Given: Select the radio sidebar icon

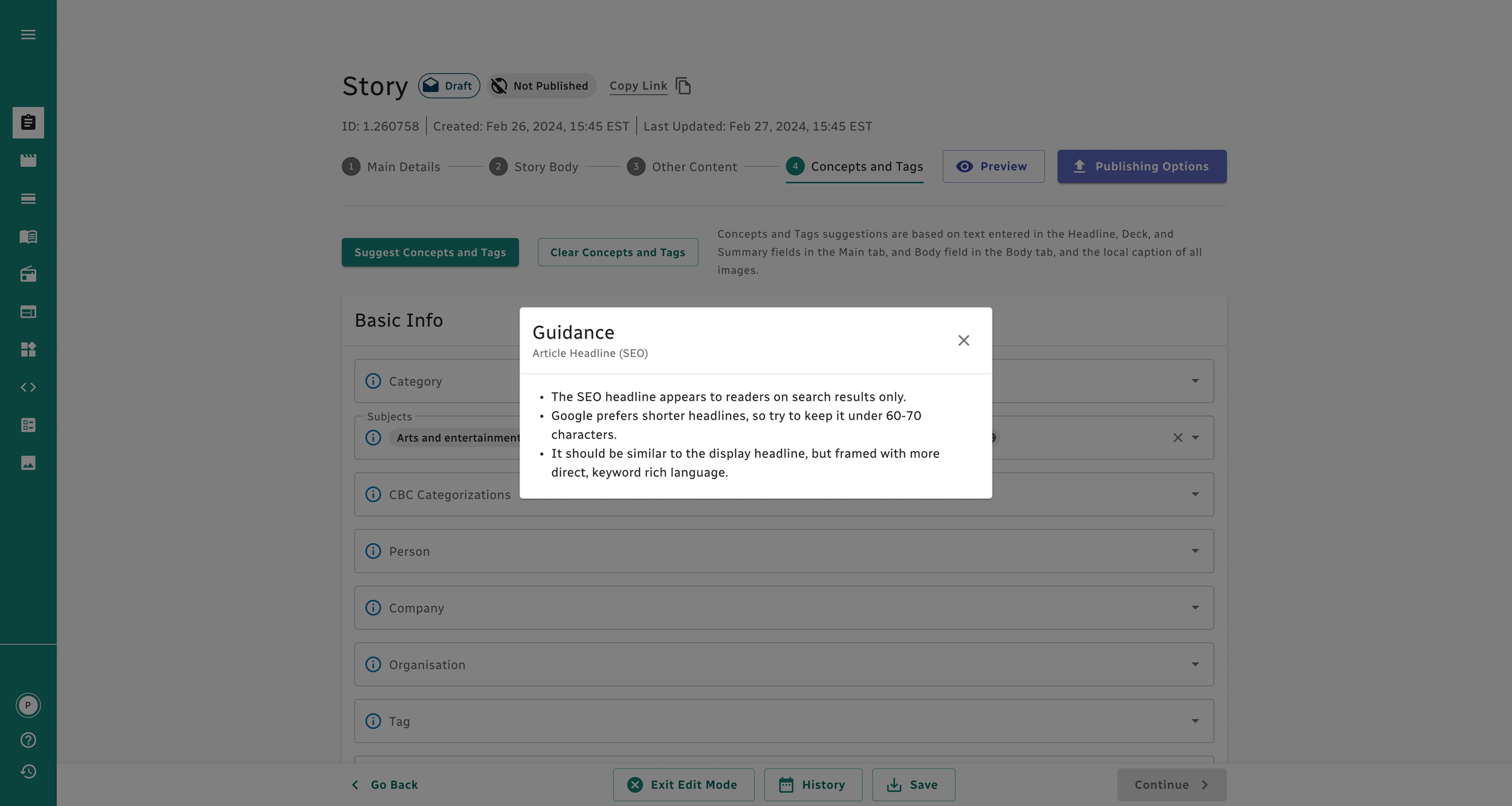Looking at the screenshot, I should [28, 275].
